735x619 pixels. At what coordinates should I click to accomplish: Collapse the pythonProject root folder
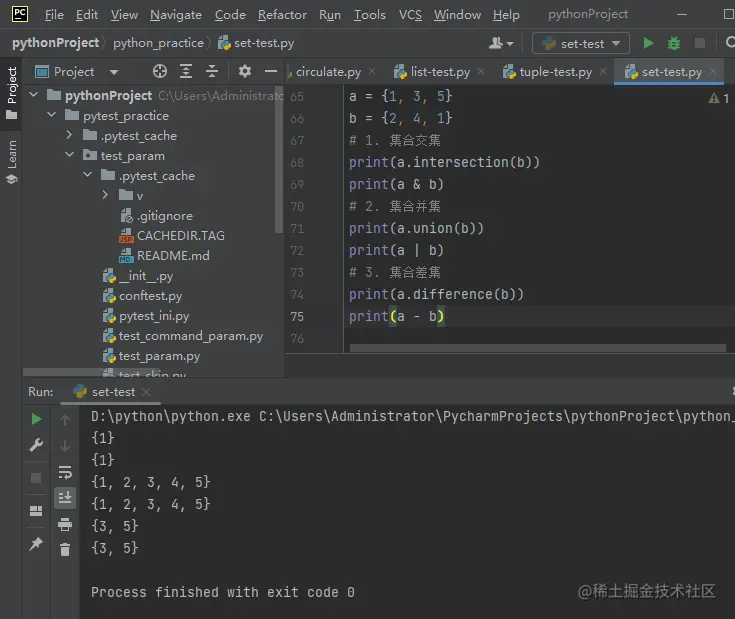(x=34, y=95)
